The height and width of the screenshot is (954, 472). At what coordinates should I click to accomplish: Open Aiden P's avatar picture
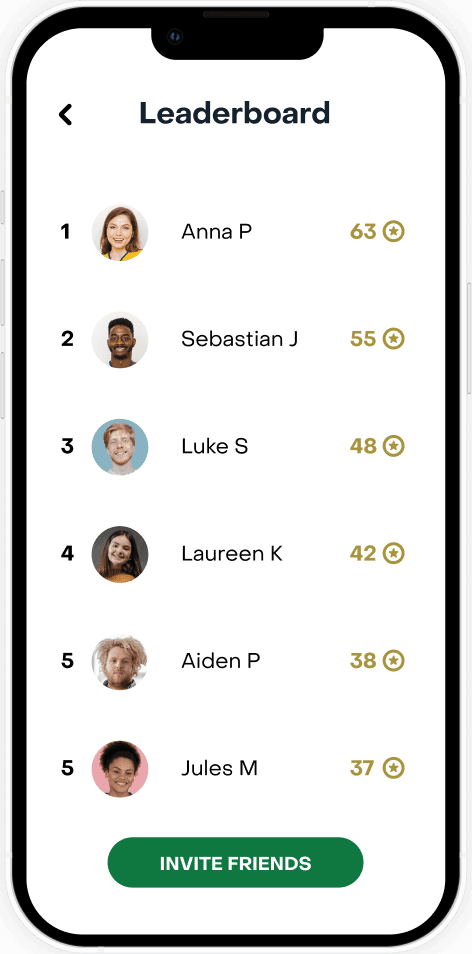120,661
